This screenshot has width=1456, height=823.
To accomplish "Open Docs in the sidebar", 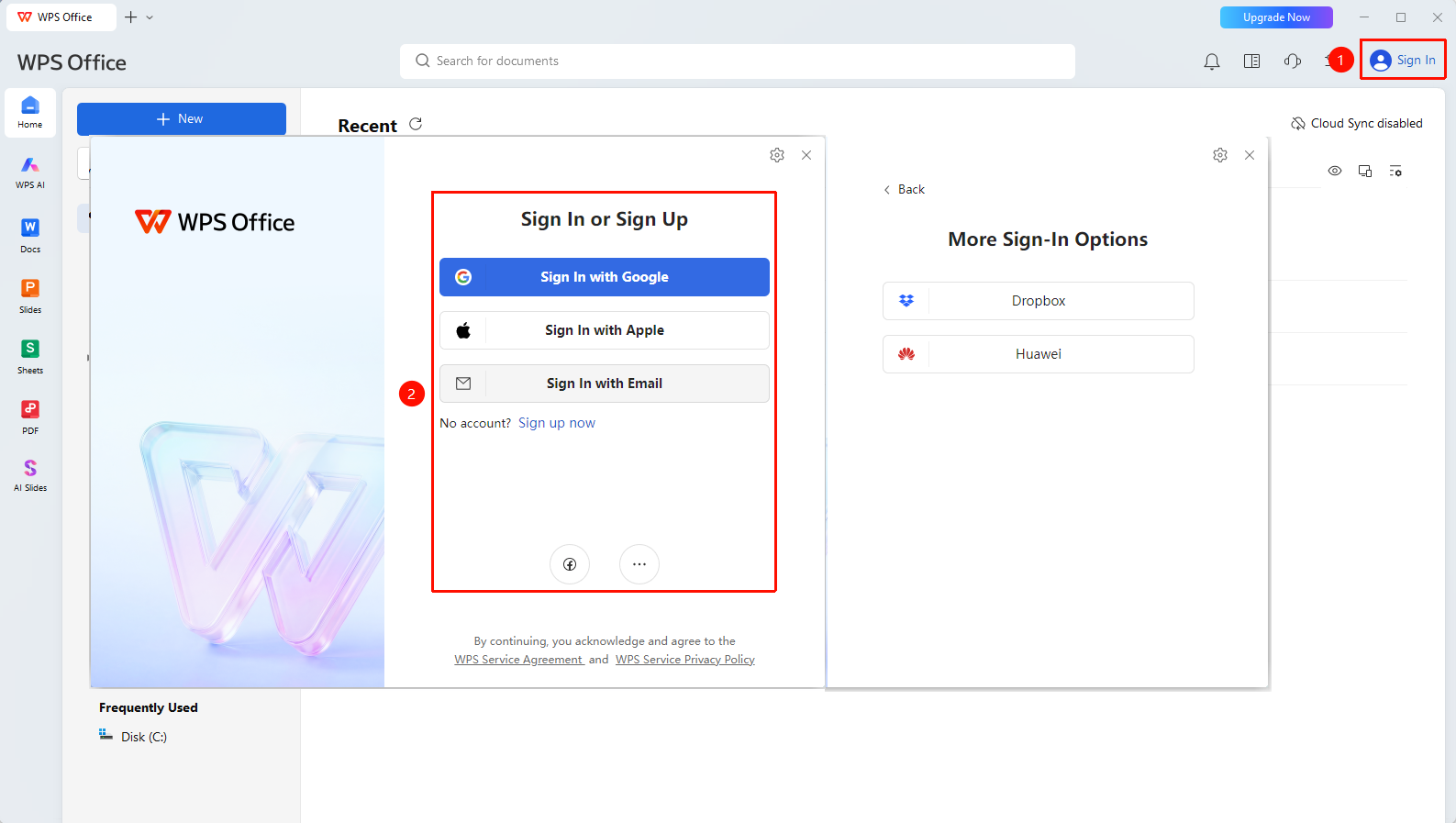I will (x=30, y=235).
